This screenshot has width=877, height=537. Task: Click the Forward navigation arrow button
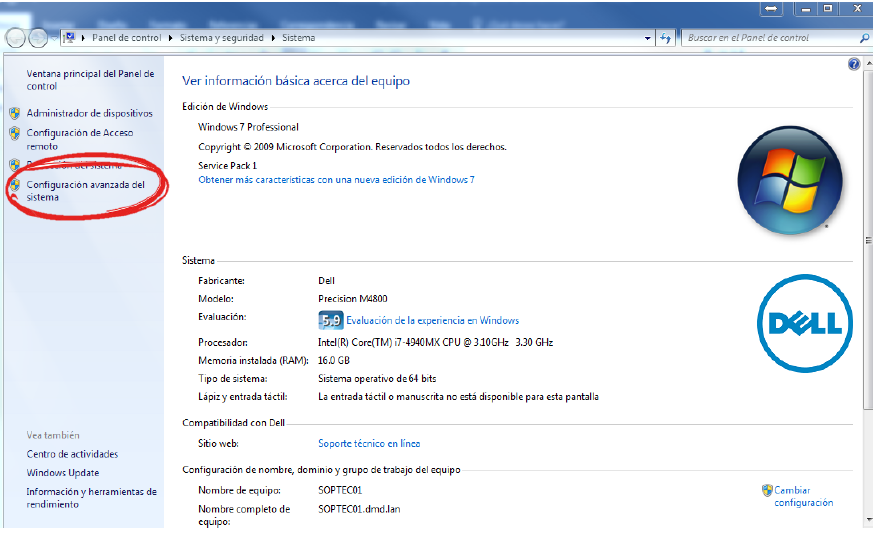point(37,38)
